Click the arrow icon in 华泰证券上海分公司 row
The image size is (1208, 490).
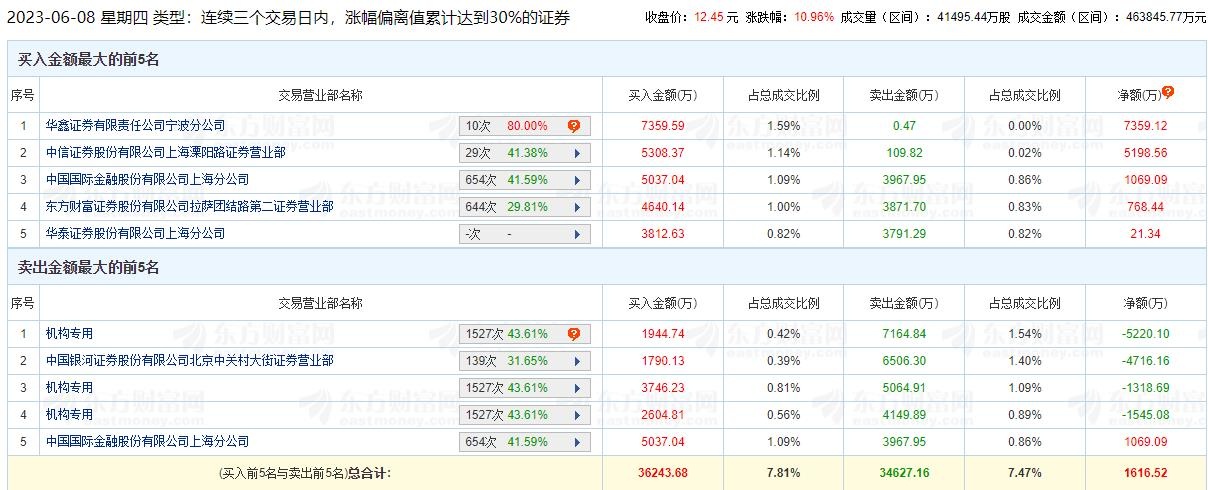pos(577,234)
